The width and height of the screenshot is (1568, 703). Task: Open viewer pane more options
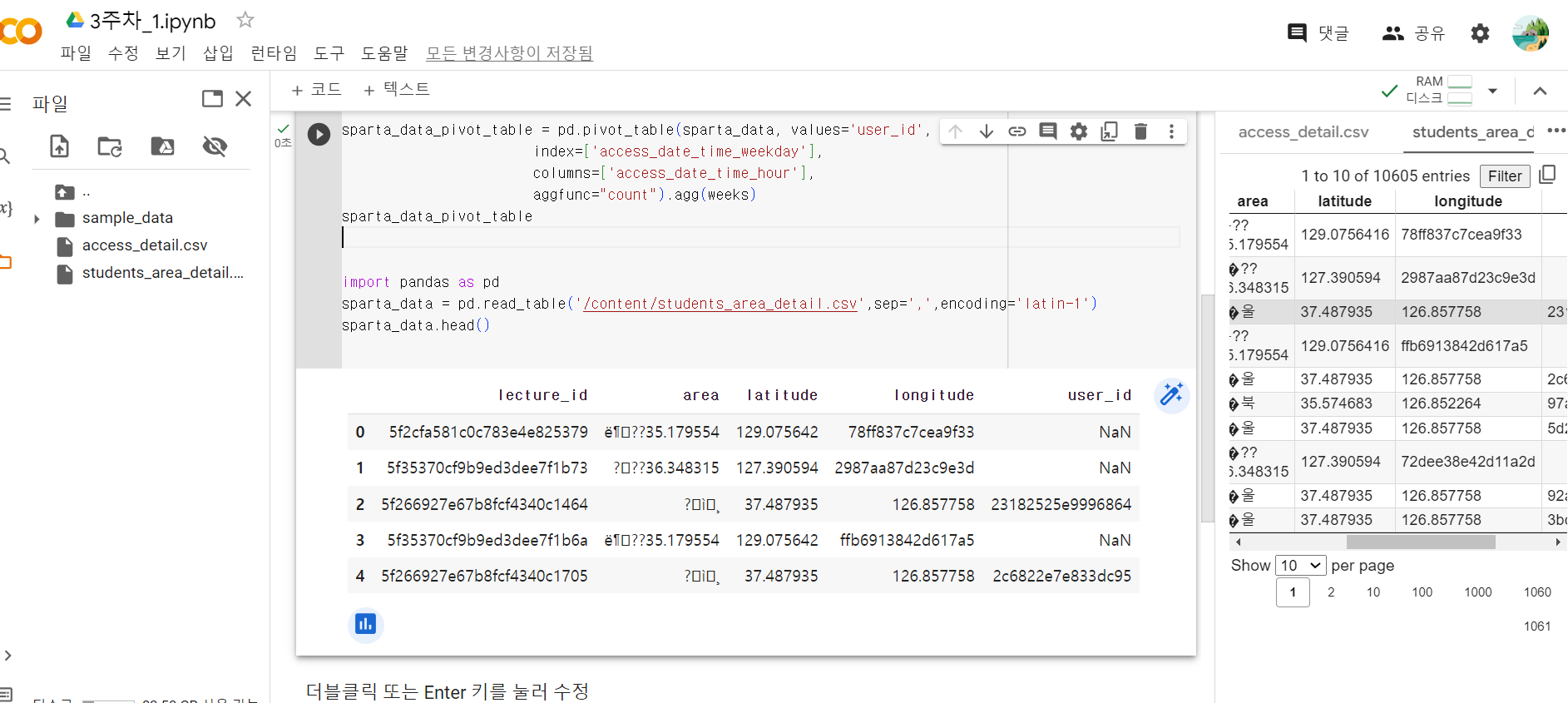(1556, 131)
